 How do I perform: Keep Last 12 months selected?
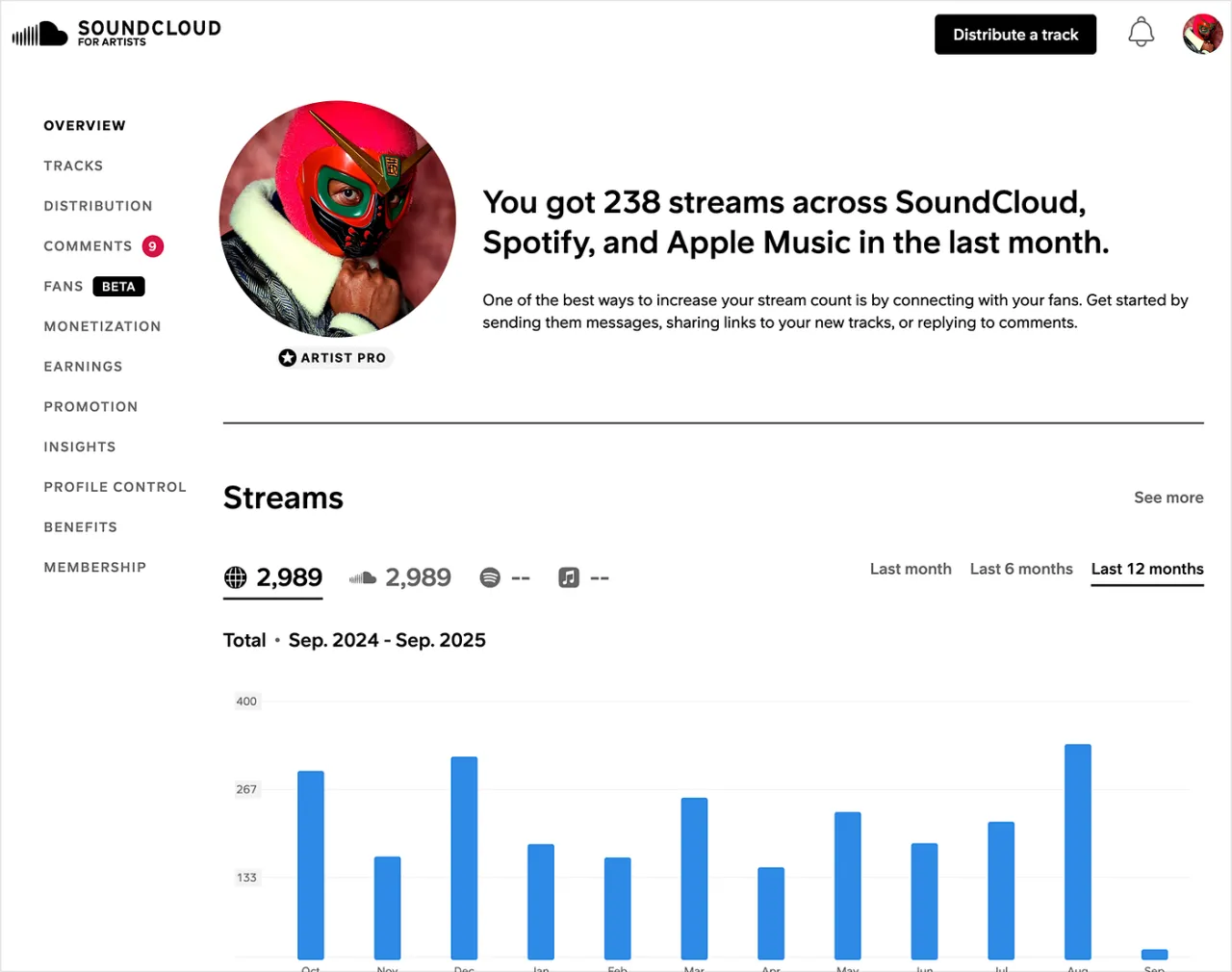[x=1146, y=569]
